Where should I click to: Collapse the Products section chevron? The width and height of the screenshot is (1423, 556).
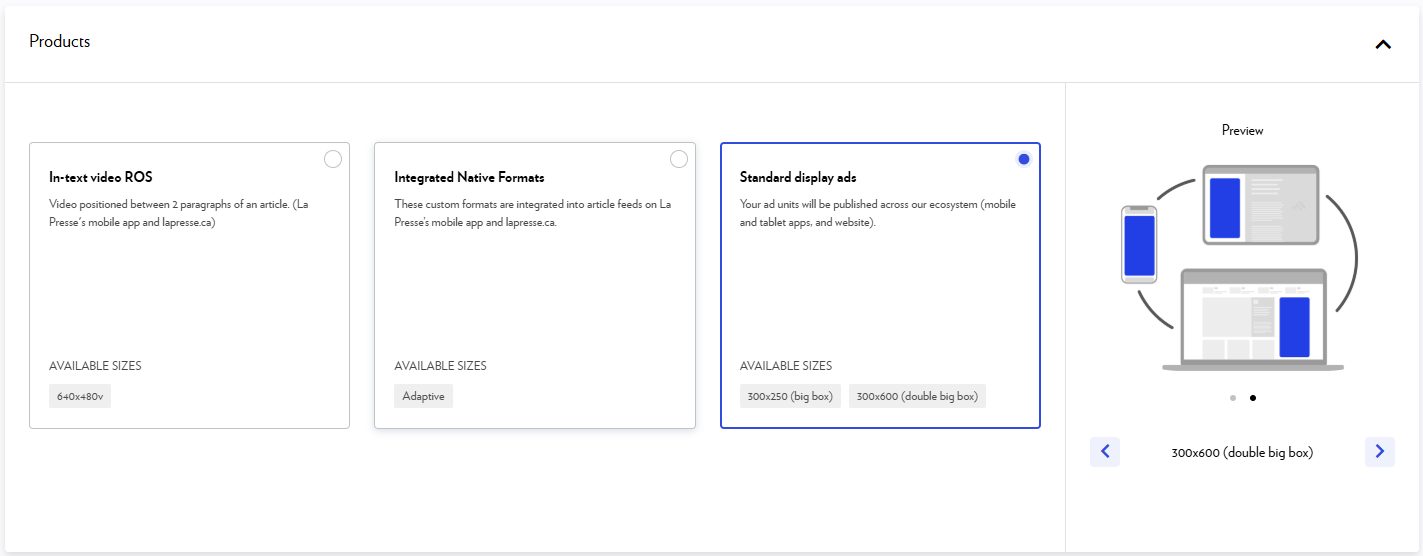pyautogui.click(x=1383, y=44)
